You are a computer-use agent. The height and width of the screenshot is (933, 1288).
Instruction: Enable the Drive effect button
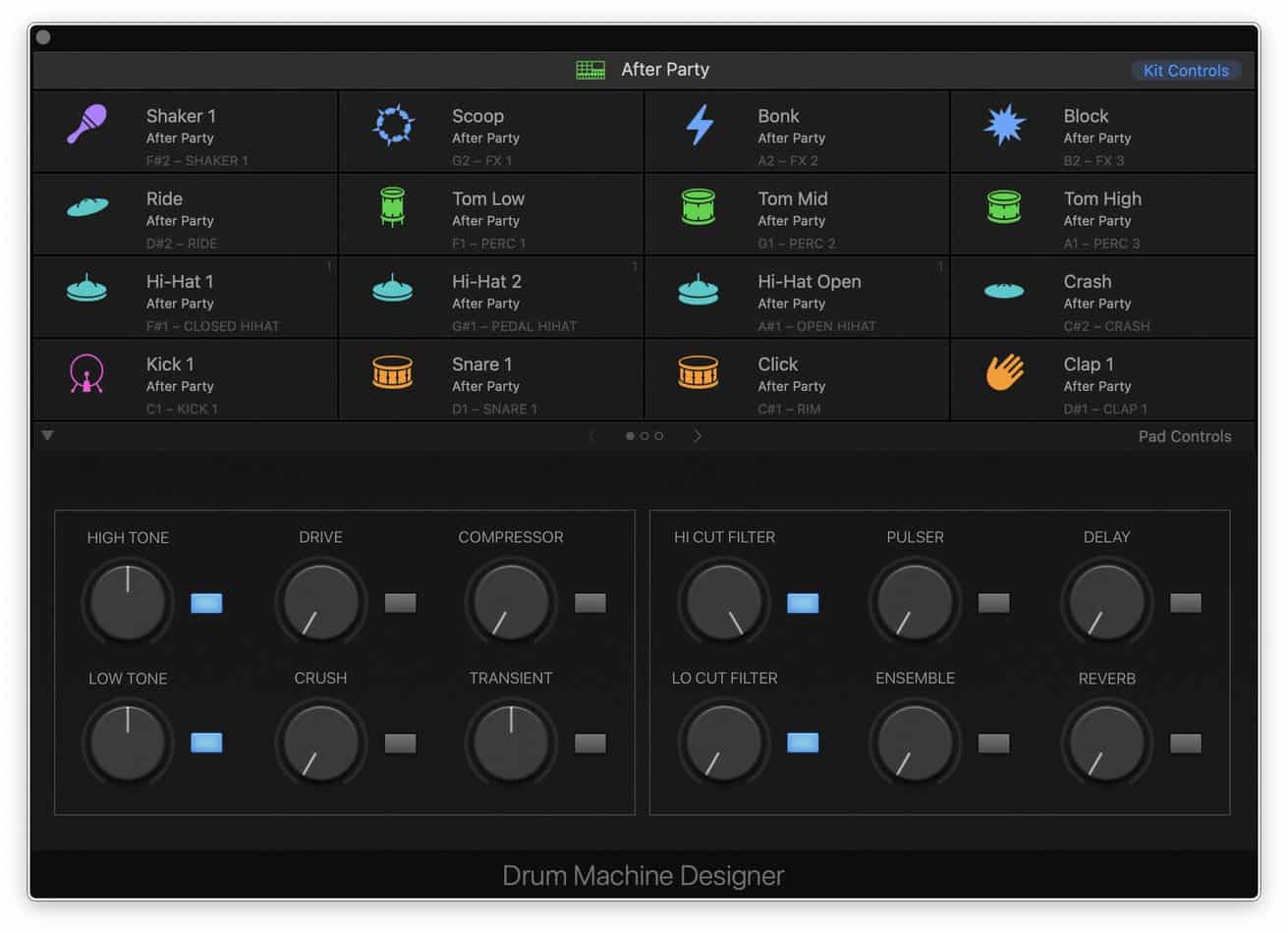point(400,603)
